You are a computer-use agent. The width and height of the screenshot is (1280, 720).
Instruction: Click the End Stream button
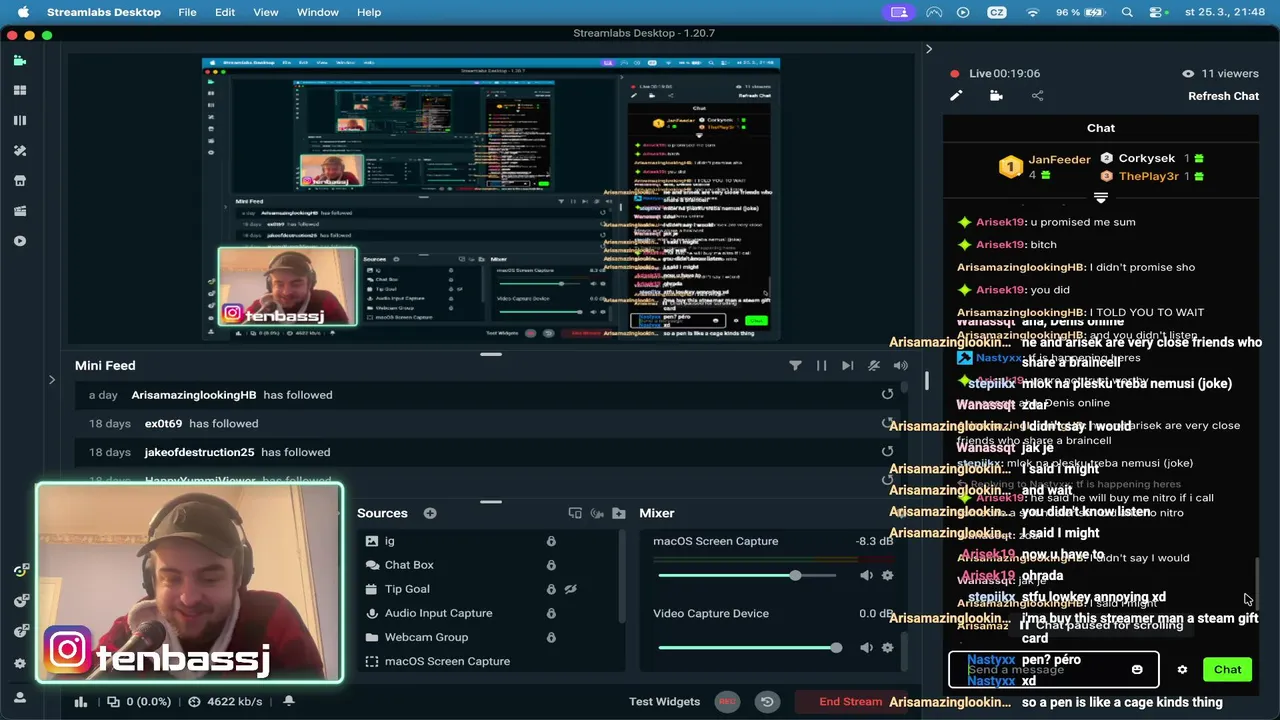[x=850, y=702]
